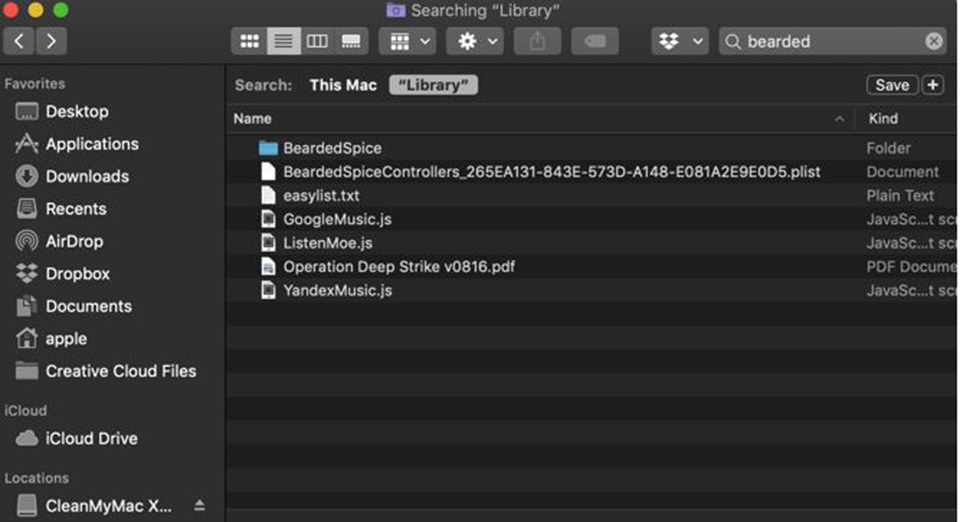Click the Locations section header
This screenshot has height=522, width=960.
coord(36,478)
